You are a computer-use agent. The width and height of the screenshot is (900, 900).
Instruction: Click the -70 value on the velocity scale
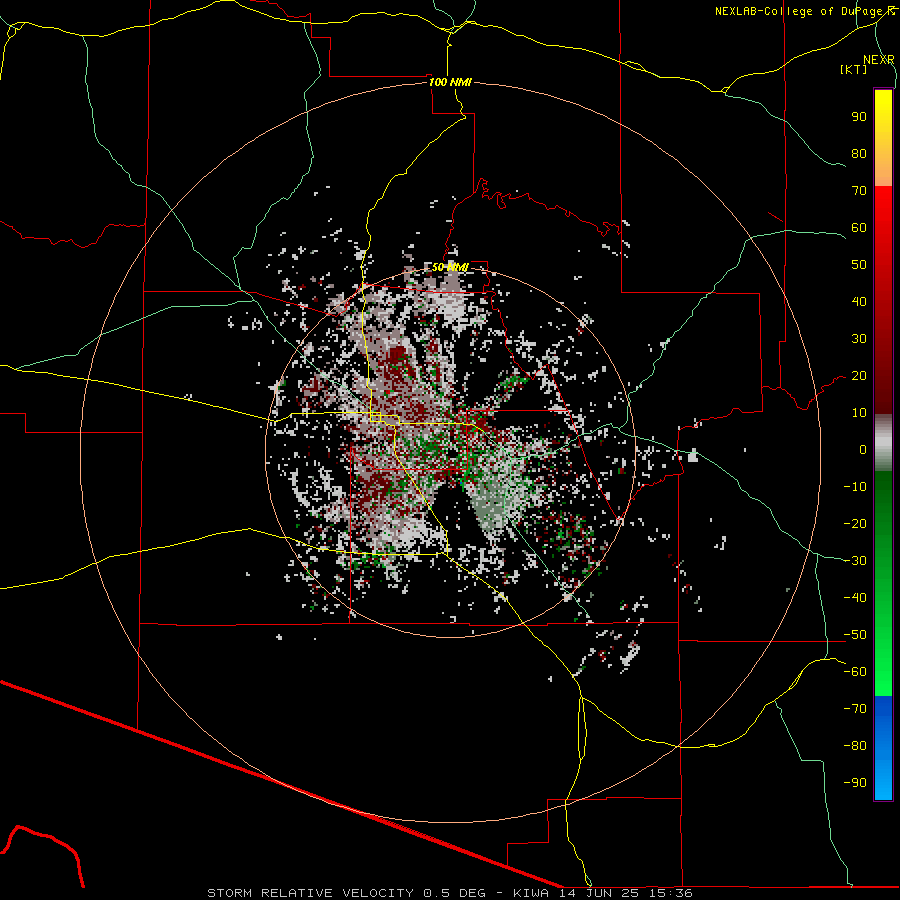[855, 709]
